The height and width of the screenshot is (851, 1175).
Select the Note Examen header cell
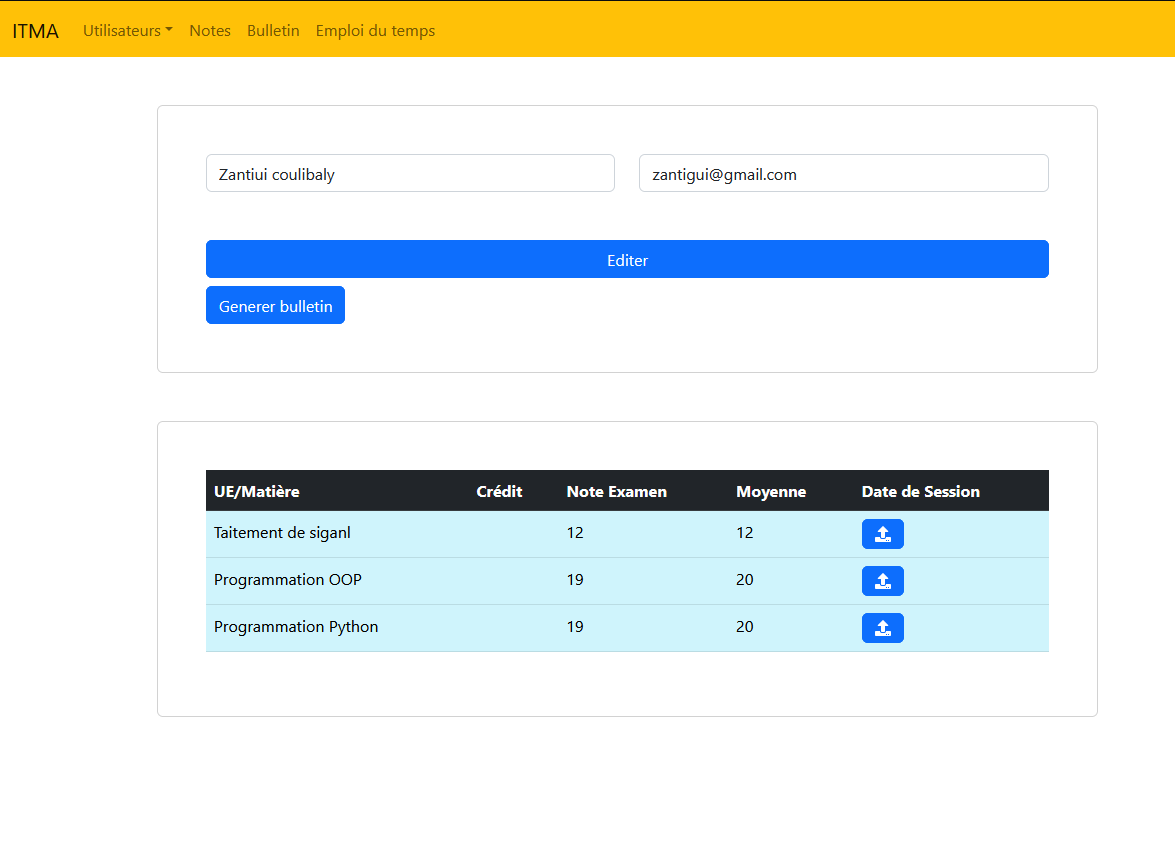click(617, 491)
